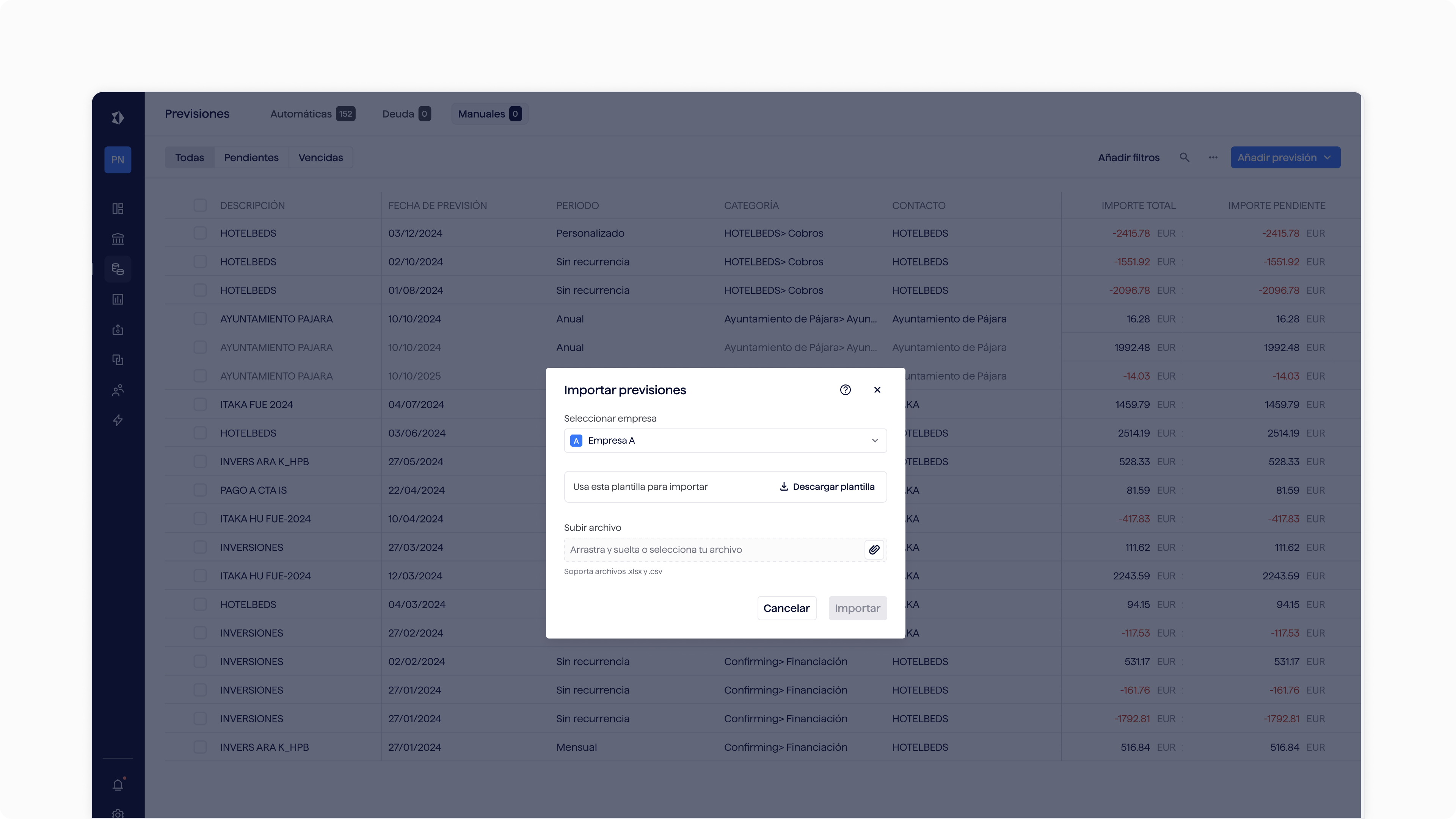Check the INVERS ARA K_HPB 27/05/2024 checkbox
Viewport: 1456px width, 819px height.
point(200,461)
